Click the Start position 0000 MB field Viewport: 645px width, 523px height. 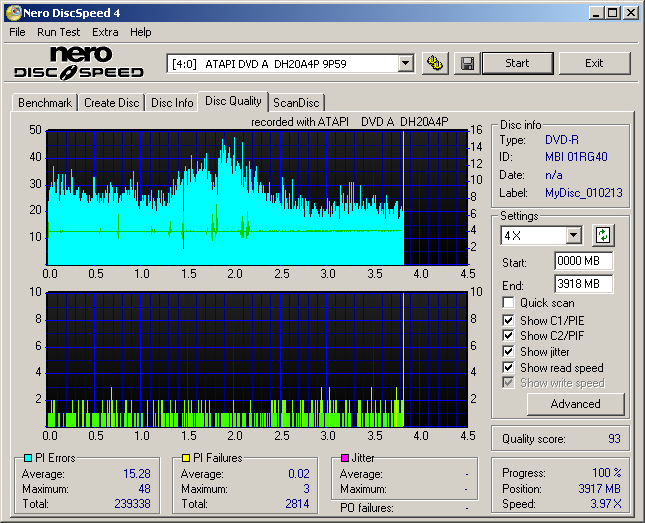pos(583,261)
